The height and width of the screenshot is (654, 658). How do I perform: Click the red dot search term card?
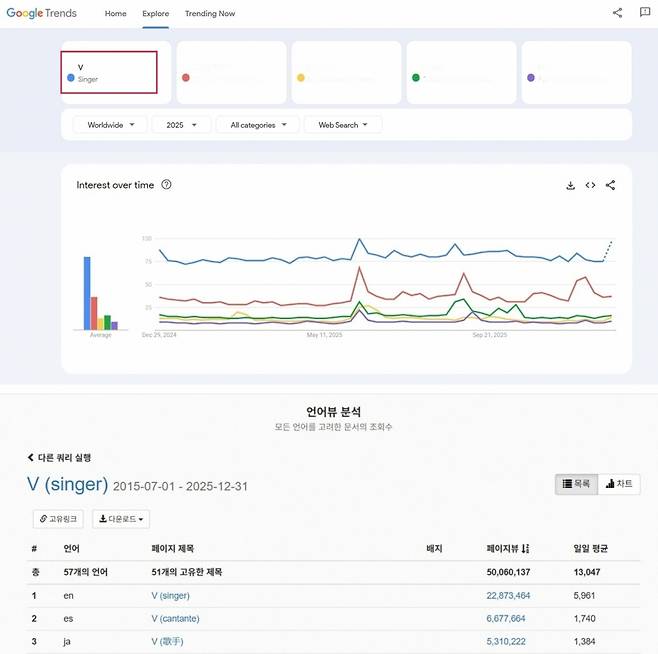pyautogui.click(x=232, y=72)
